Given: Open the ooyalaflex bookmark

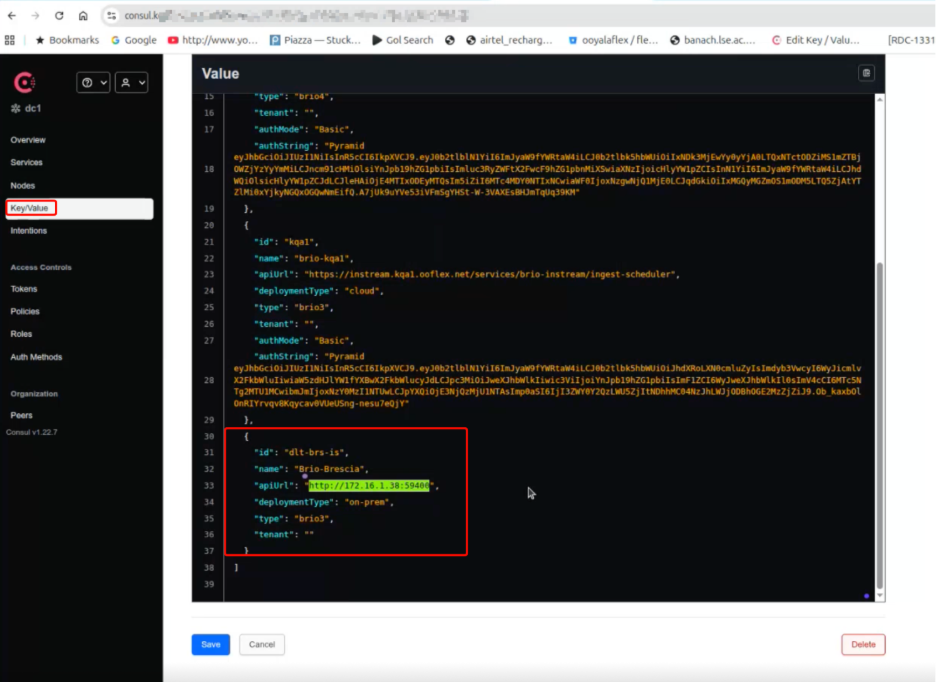Looking at the screenshot, I should (613, 40).
